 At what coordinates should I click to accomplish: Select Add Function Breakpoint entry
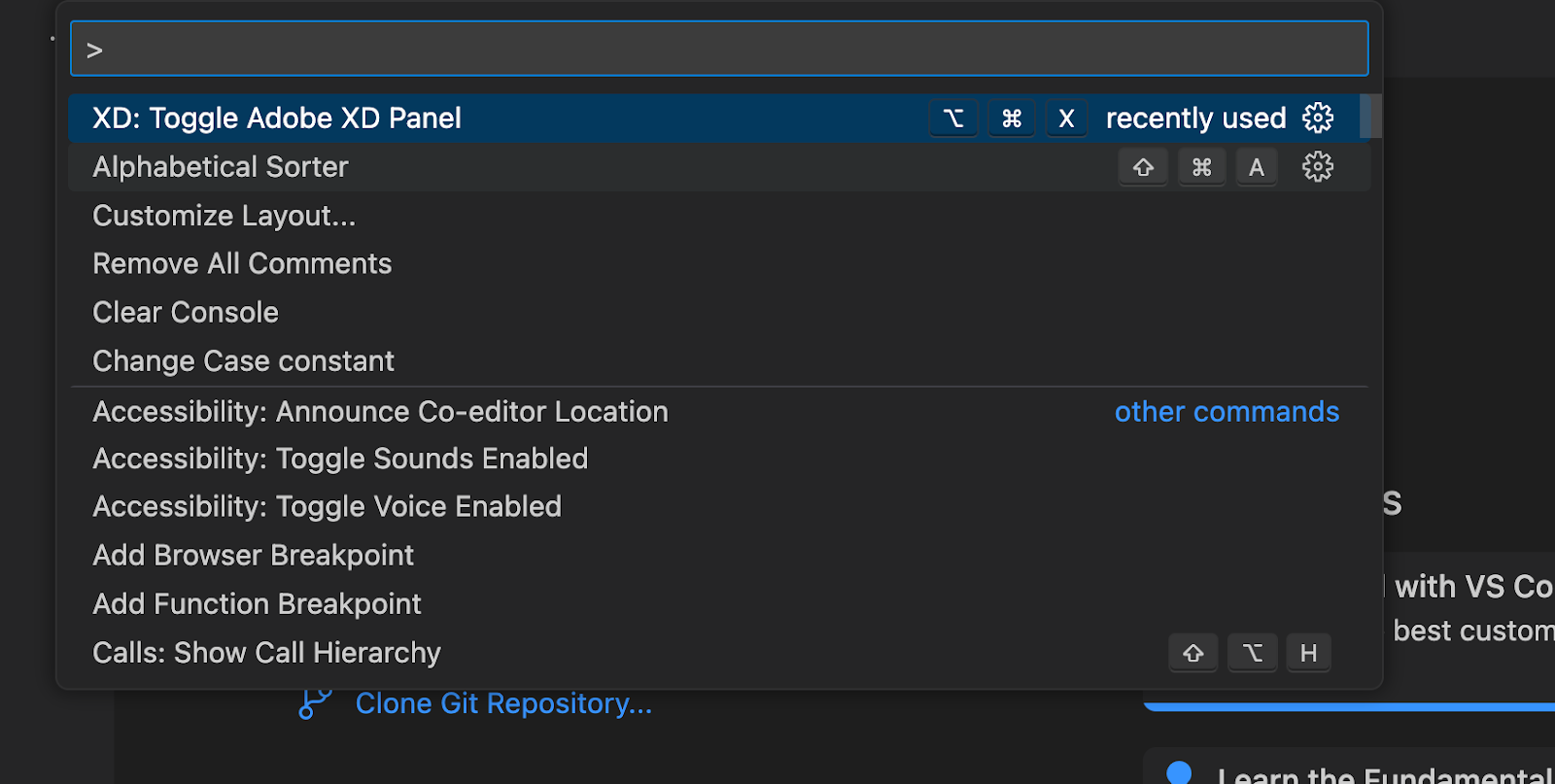256,603
